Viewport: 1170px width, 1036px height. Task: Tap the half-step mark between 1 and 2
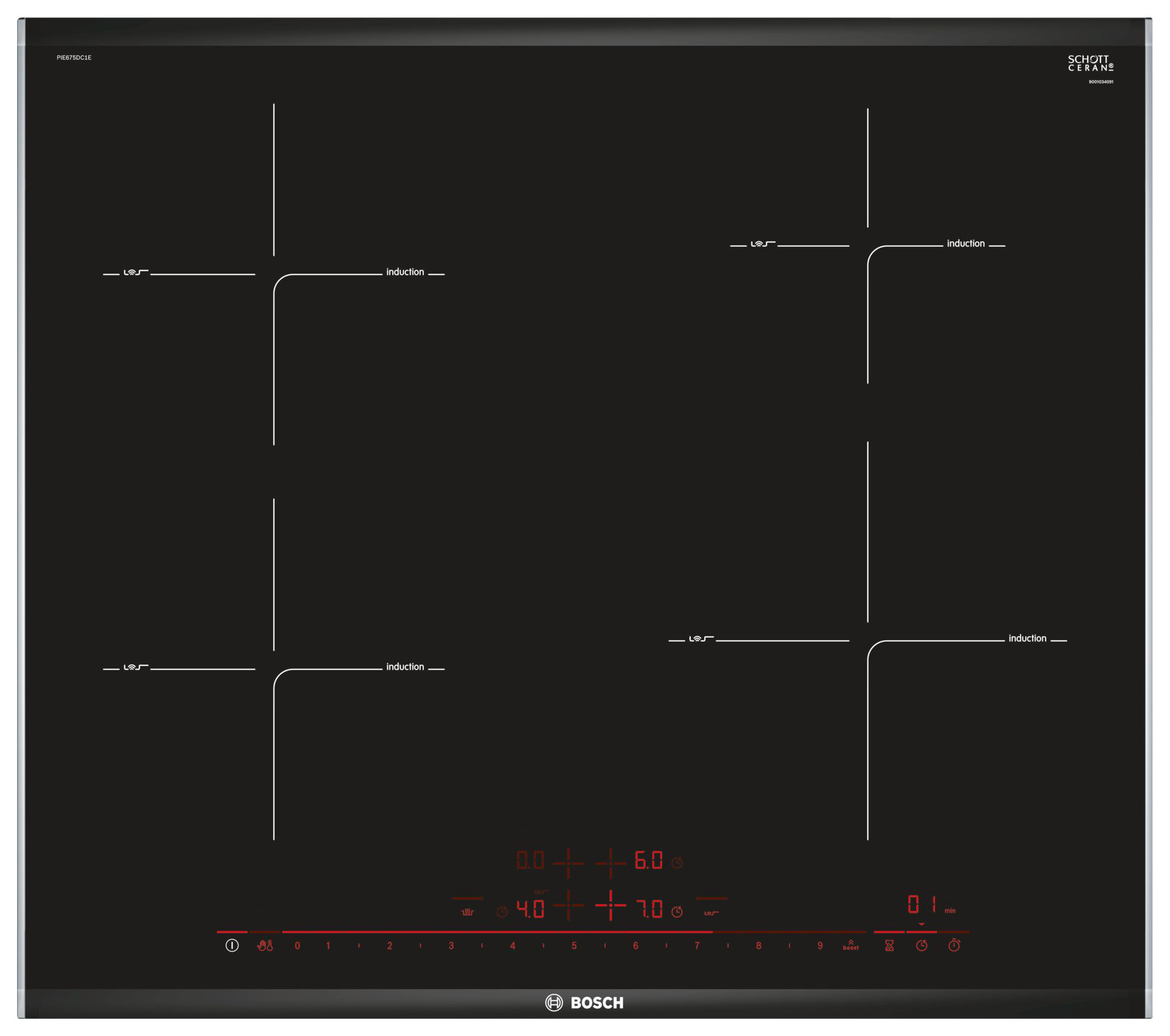(359, 946)
